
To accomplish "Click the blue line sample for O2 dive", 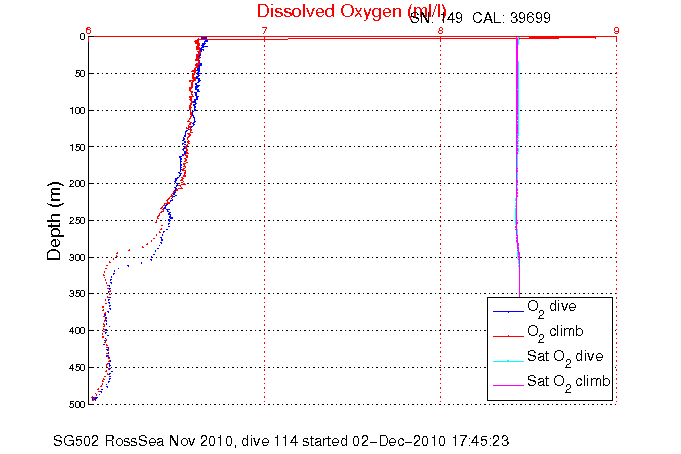I will point(508,312).
